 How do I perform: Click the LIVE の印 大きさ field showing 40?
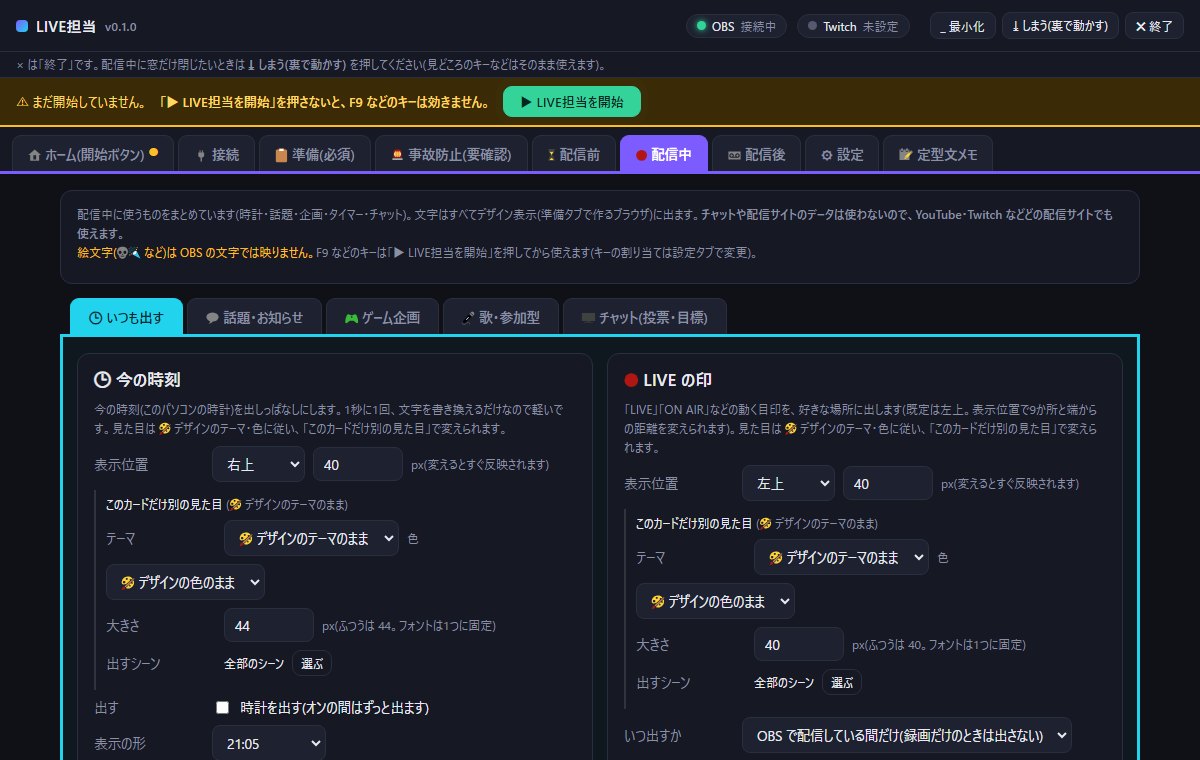798,645
